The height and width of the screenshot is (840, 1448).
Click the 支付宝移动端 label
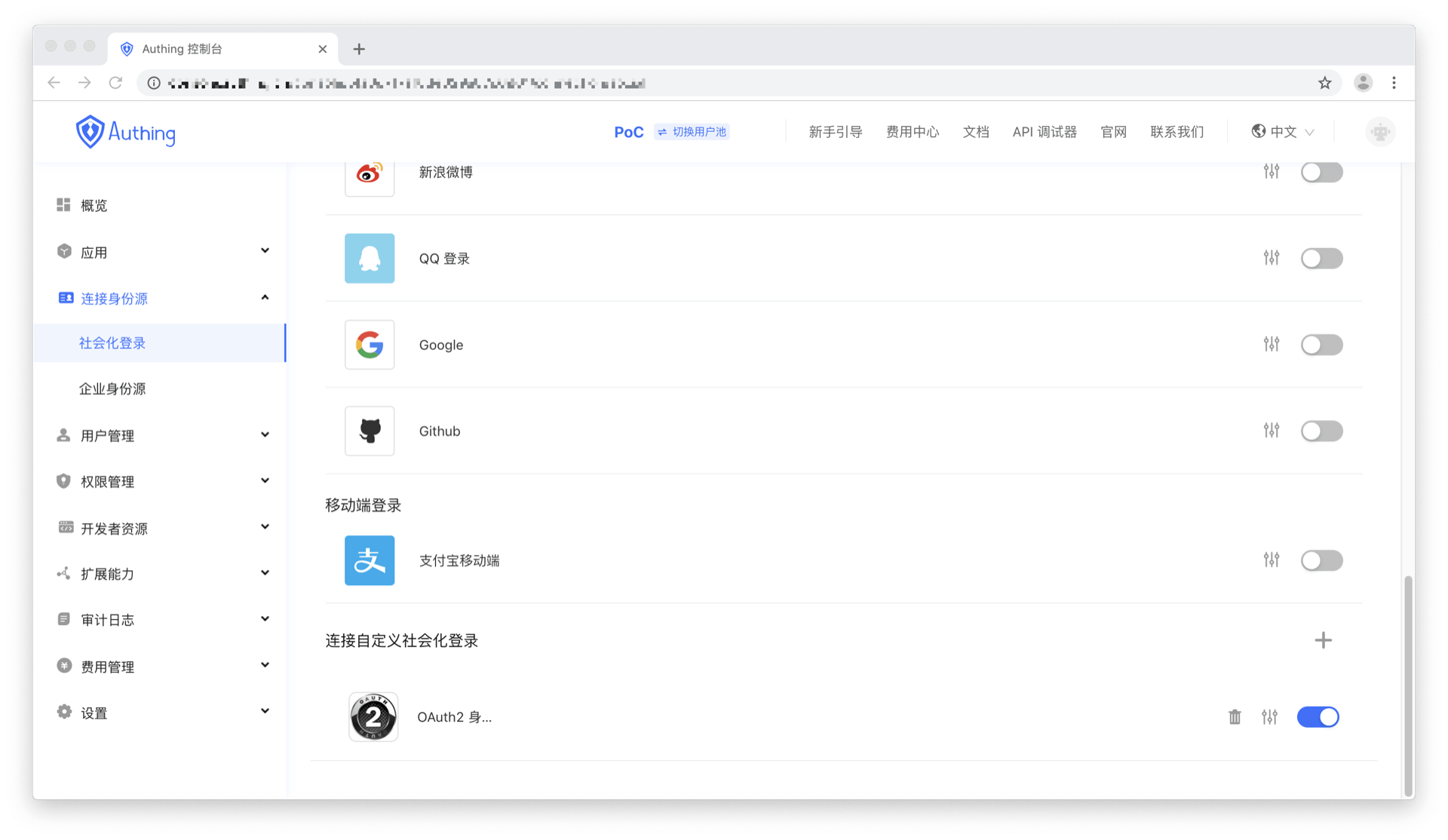click(x=459, y=560)
